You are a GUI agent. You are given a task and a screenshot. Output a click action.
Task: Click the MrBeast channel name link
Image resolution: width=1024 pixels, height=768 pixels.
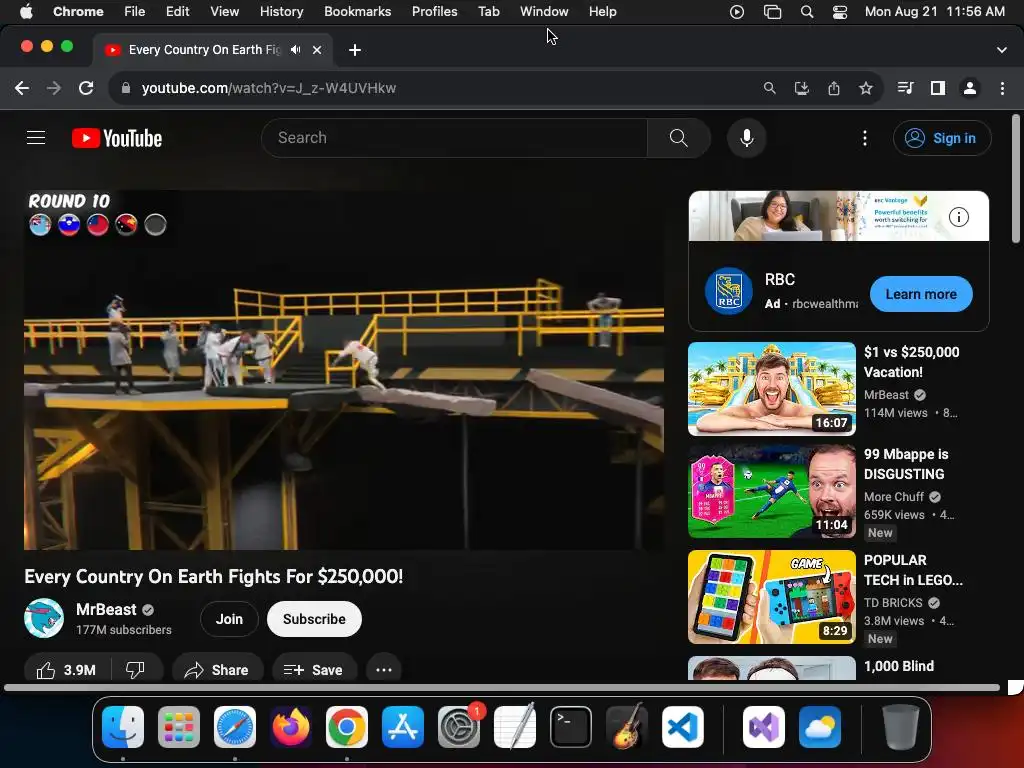[x=106, y=609]
